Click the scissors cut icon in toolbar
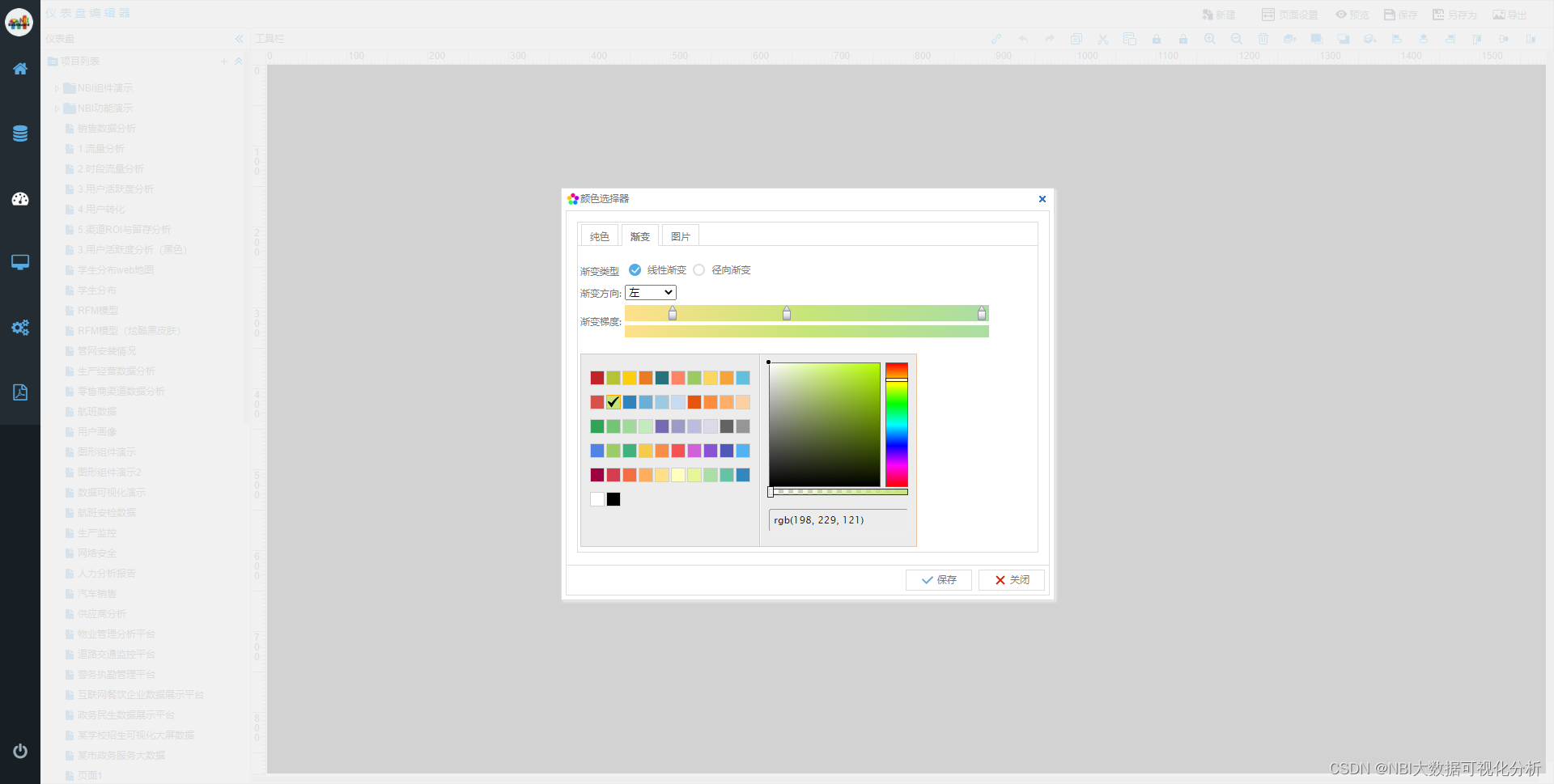Image resolution: width=1554 pixels, height=784 pixels. pos(1103,39)
